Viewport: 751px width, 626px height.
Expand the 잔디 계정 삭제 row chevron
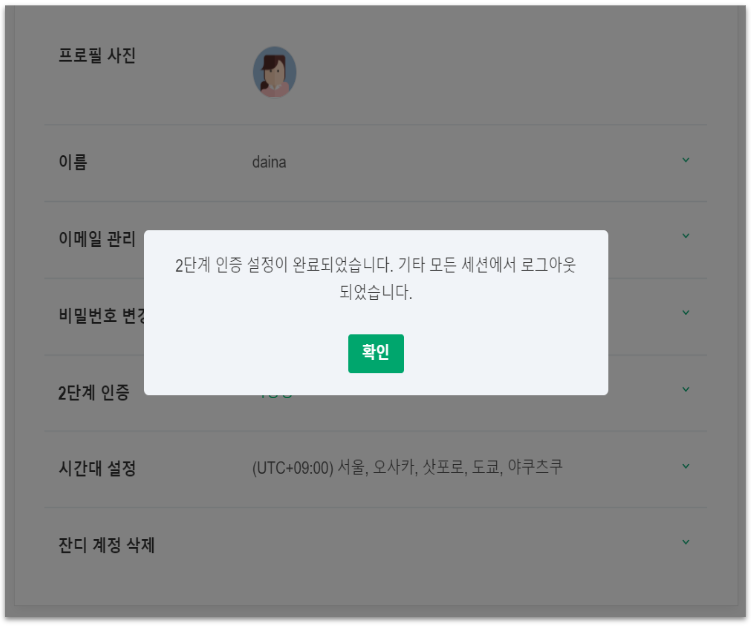(x=685, y=542)
